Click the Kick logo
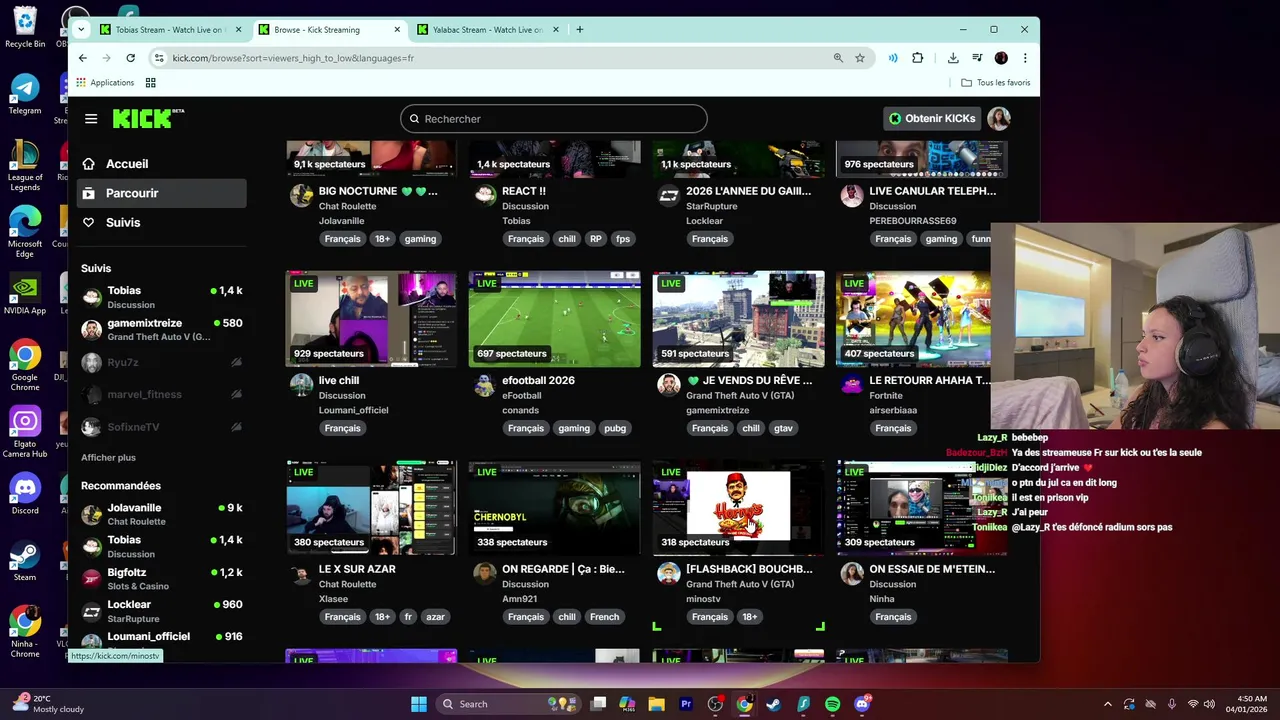The height and width of the screenshot is (720, 1280). [x=148, y=118]
